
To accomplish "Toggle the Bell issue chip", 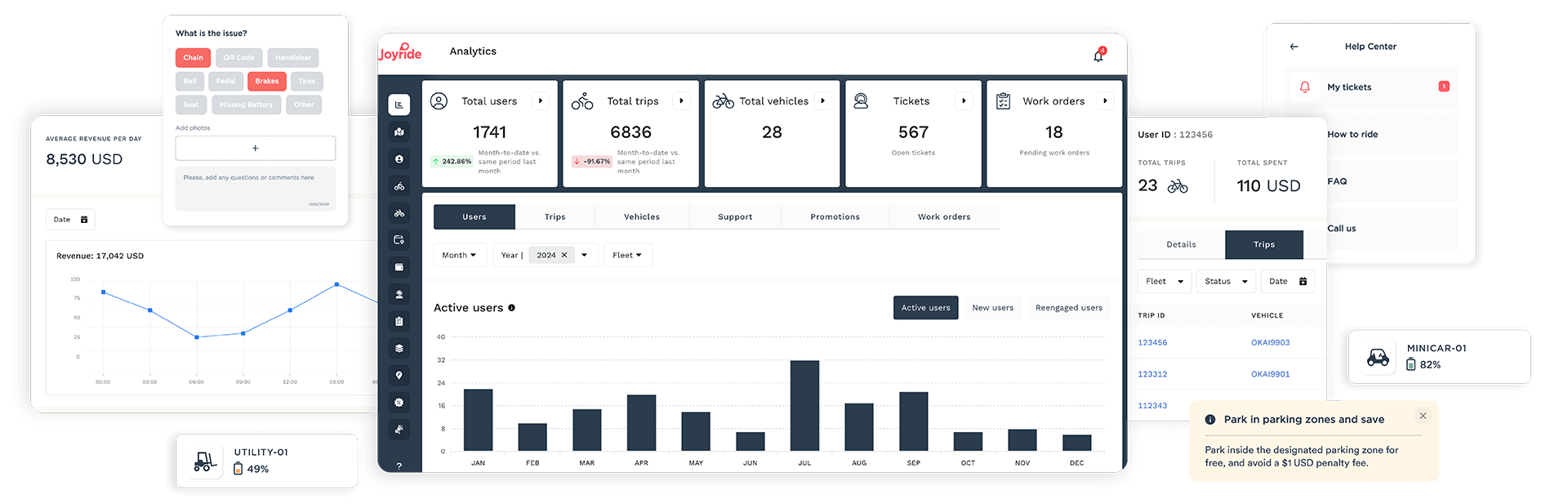I will (x=190, y=81).
